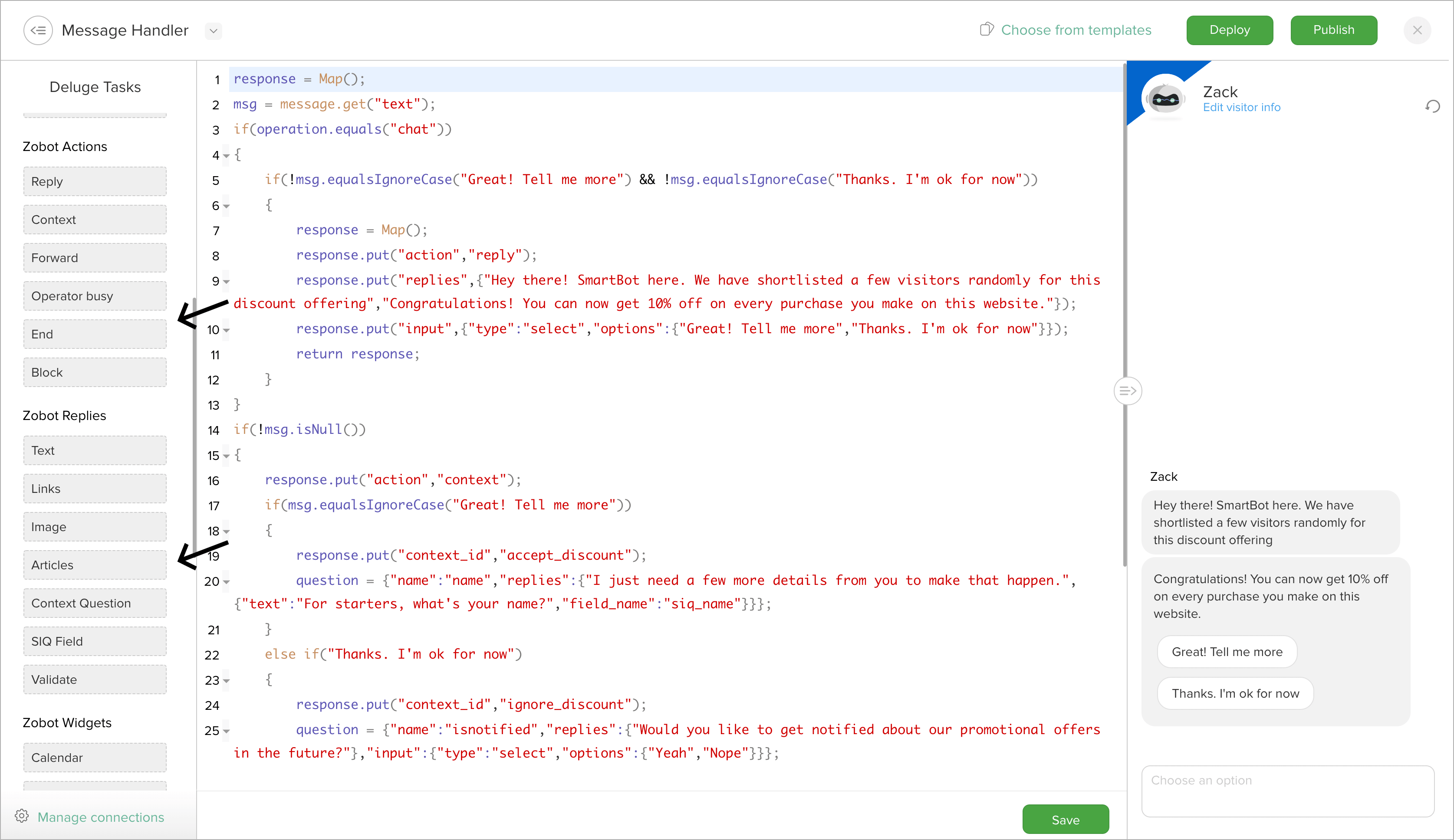Choose 'Thanks. I'm ok for now' option

[1235, 693]
